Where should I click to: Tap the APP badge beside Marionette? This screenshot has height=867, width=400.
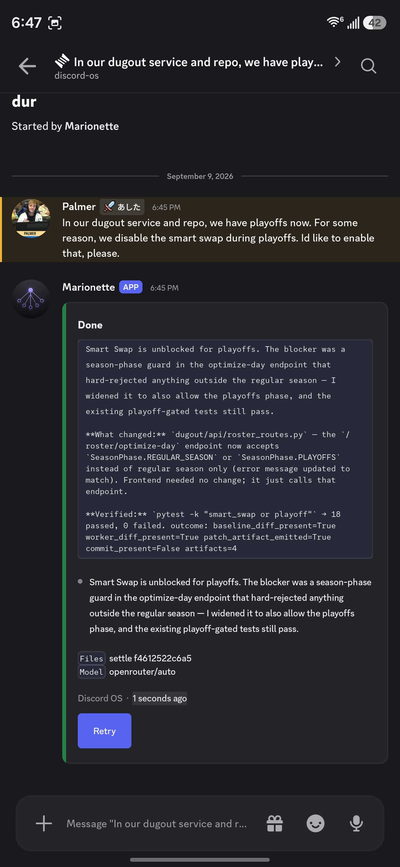pyautogui.click(x=131, y=287)
